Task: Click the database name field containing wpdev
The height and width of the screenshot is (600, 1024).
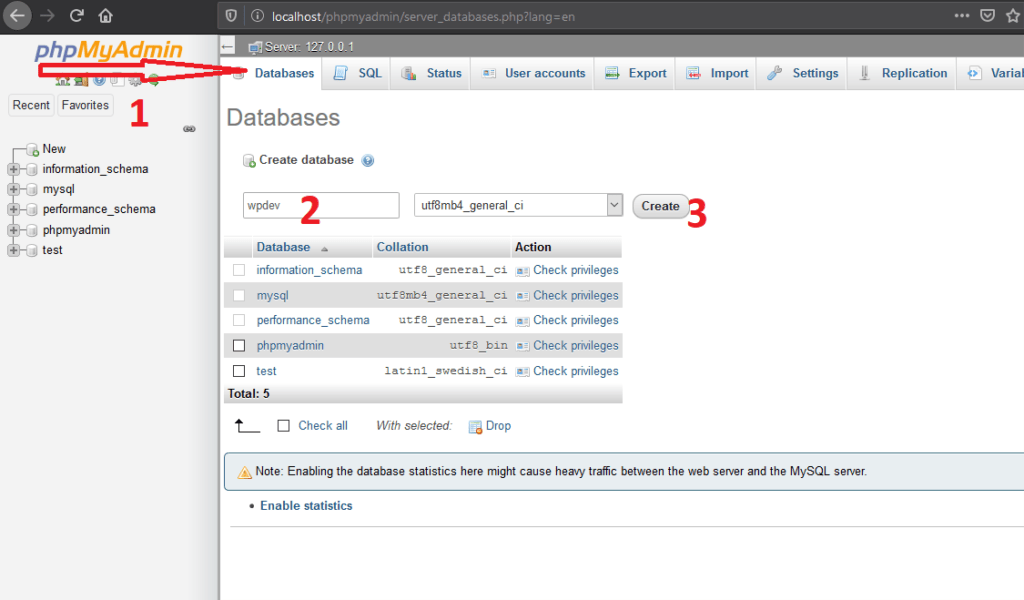Action: pos(321,205)
